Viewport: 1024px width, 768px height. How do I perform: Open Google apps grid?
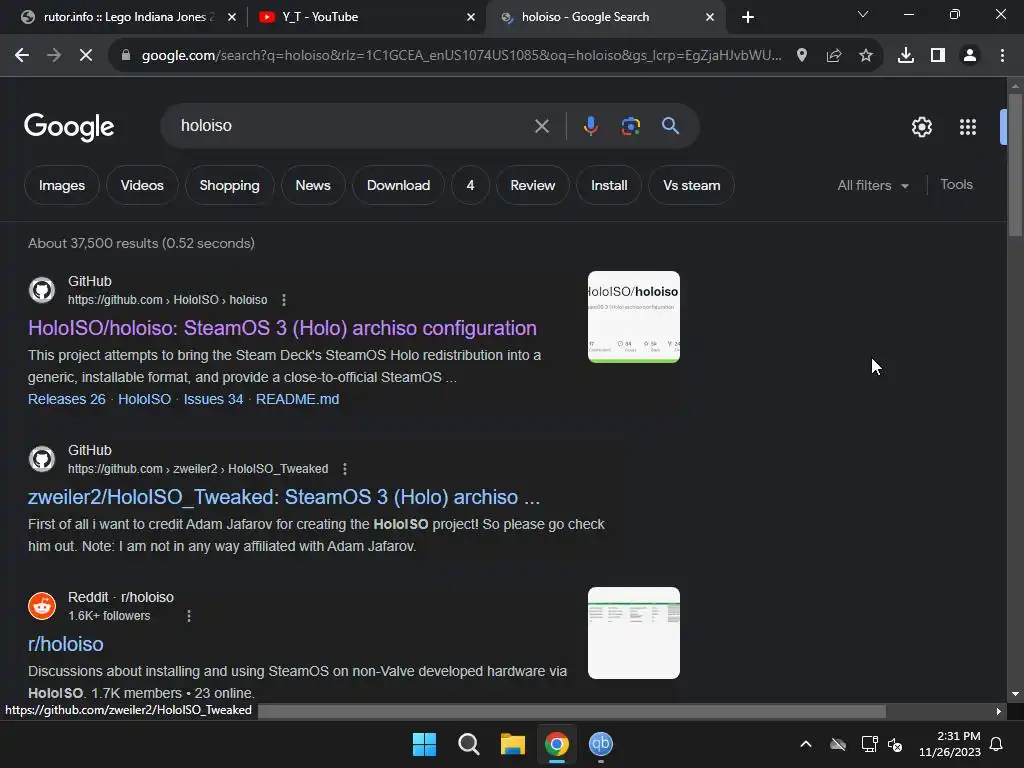pyautogui.click(x=968, y=127)
